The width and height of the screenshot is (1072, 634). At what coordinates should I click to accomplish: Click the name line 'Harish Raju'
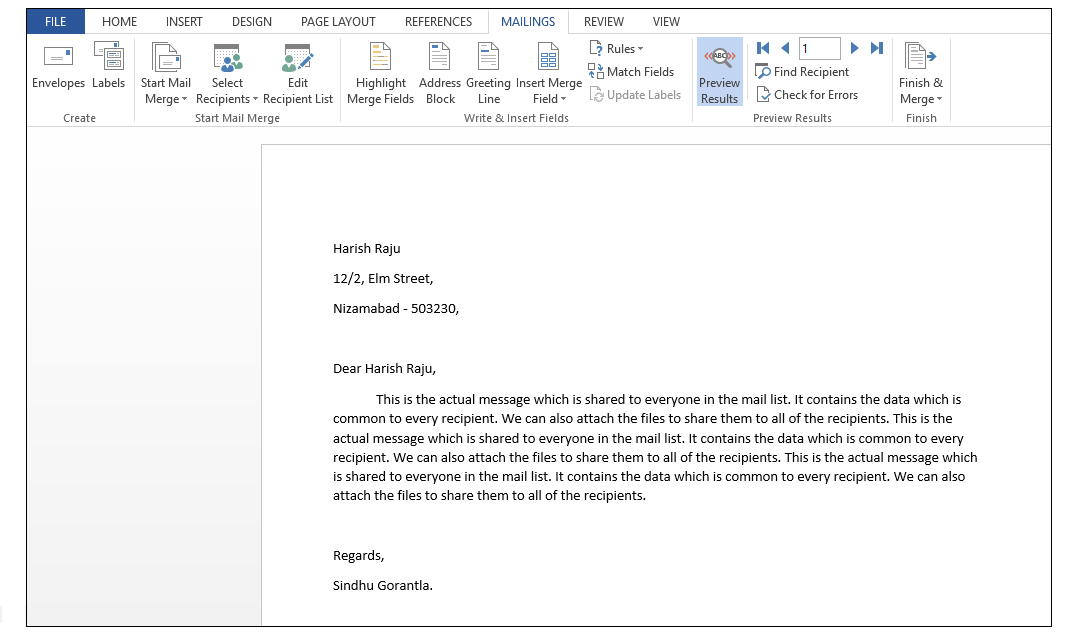click(x=366, y=249)
